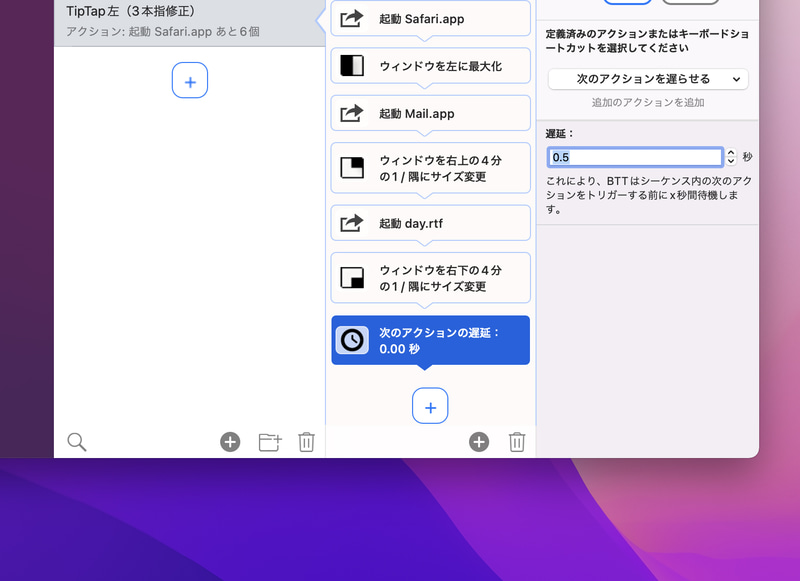Select the ウィンドウを右下の4分の1/隅にサイズ変更 action

point(431,277)
